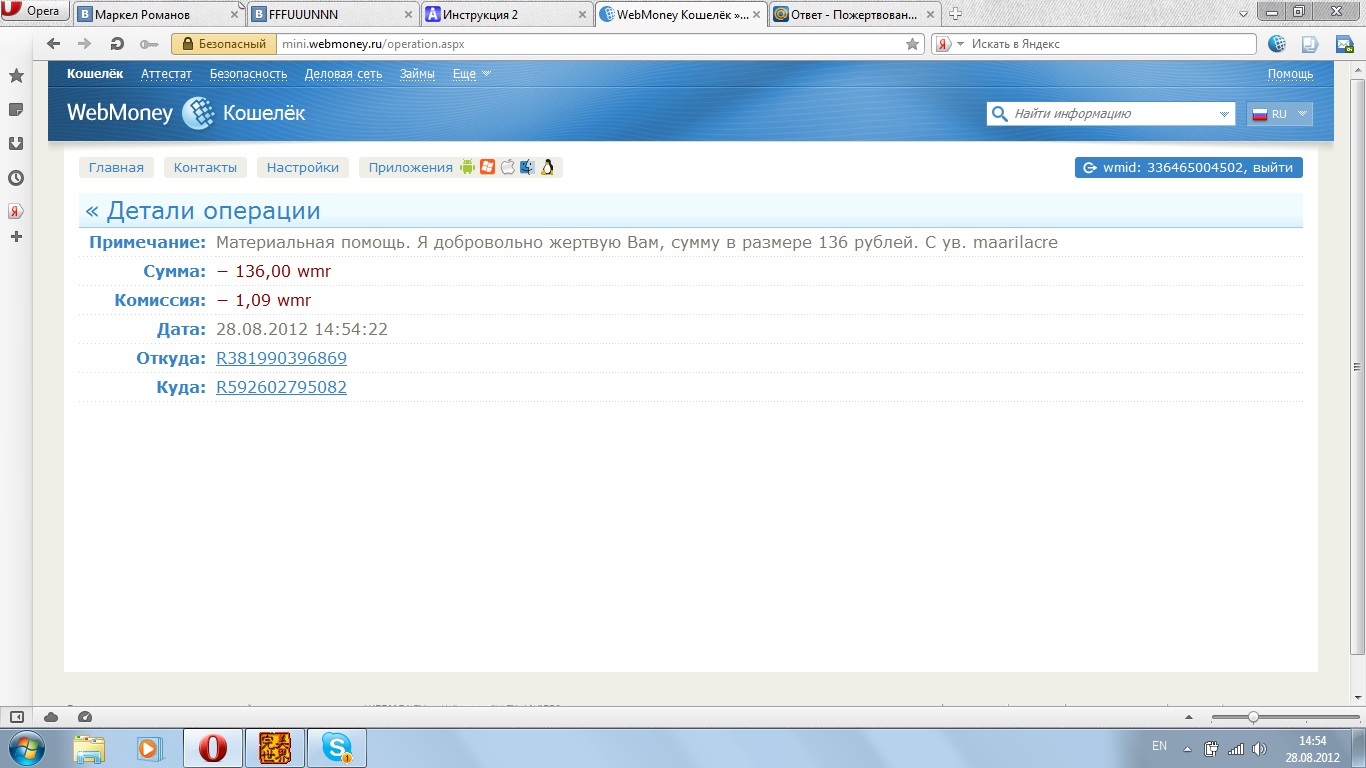Click the Android app icon
This screenshot has height=768, width=1366.
(467, 167)
